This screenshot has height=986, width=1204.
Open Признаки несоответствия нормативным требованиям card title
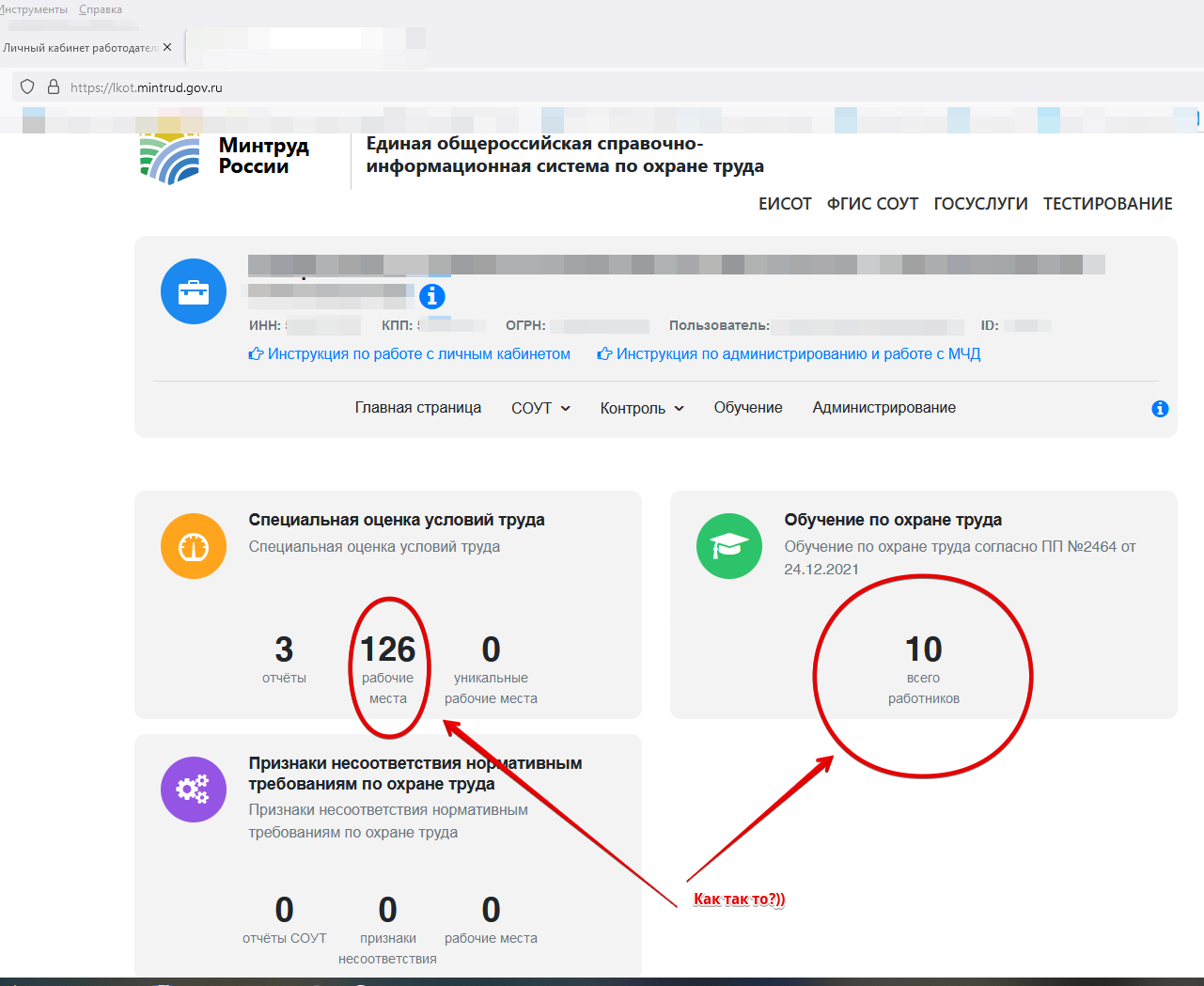point(415,774)
